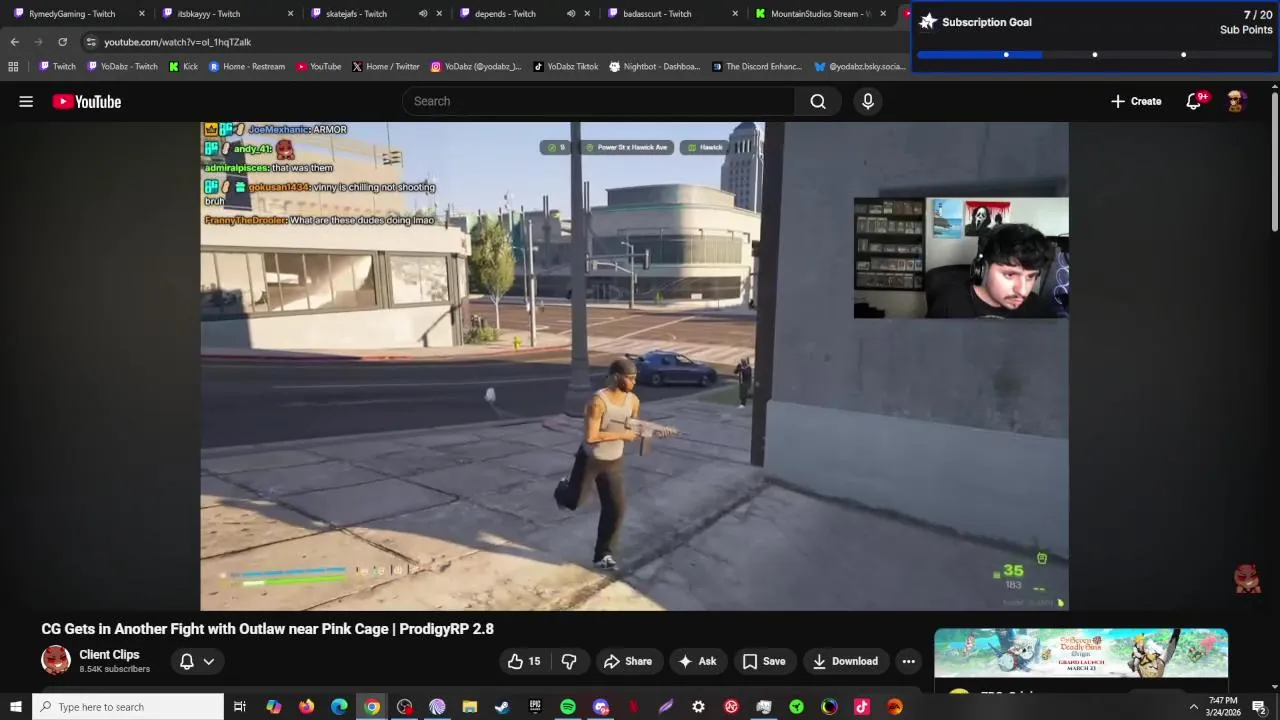This screenshot has width=1280, height=720.
Task: Open Kick bookmark
Action: [183, 67]
